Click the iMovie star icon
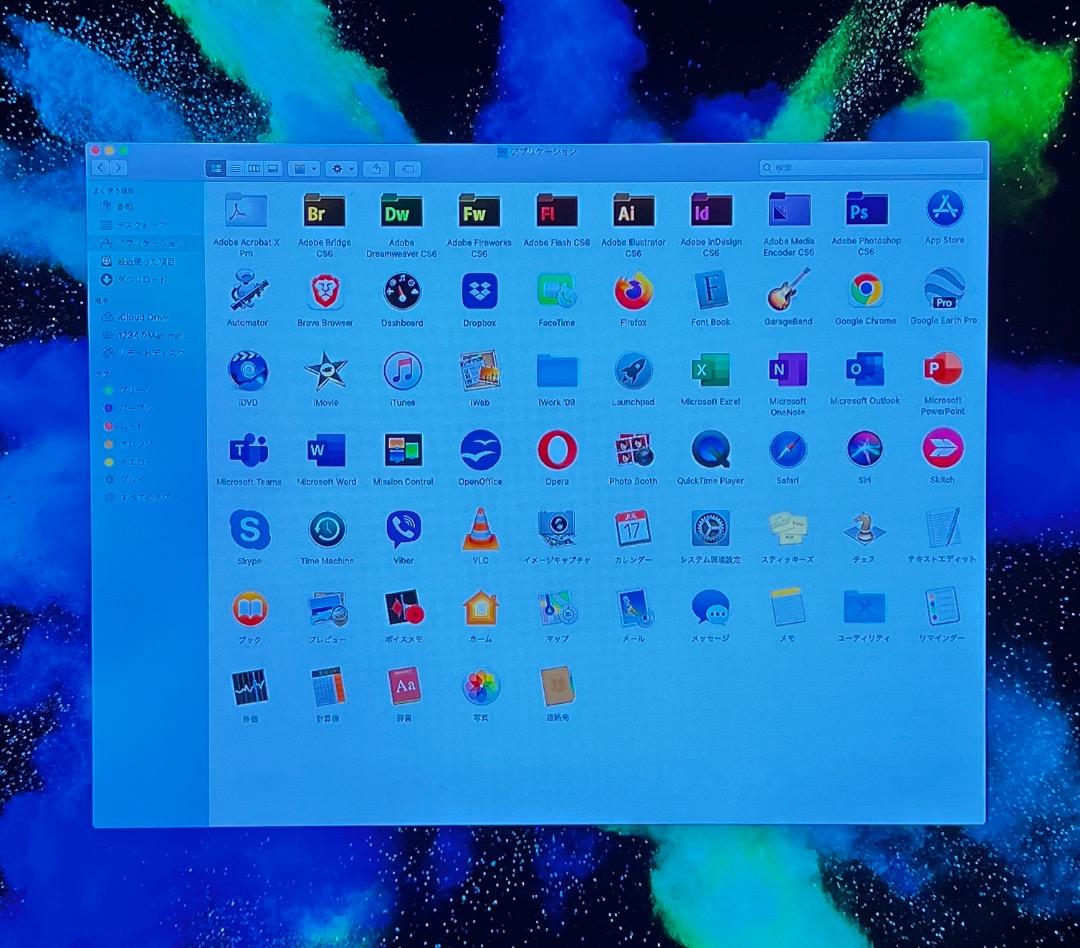 pos(325,371)
